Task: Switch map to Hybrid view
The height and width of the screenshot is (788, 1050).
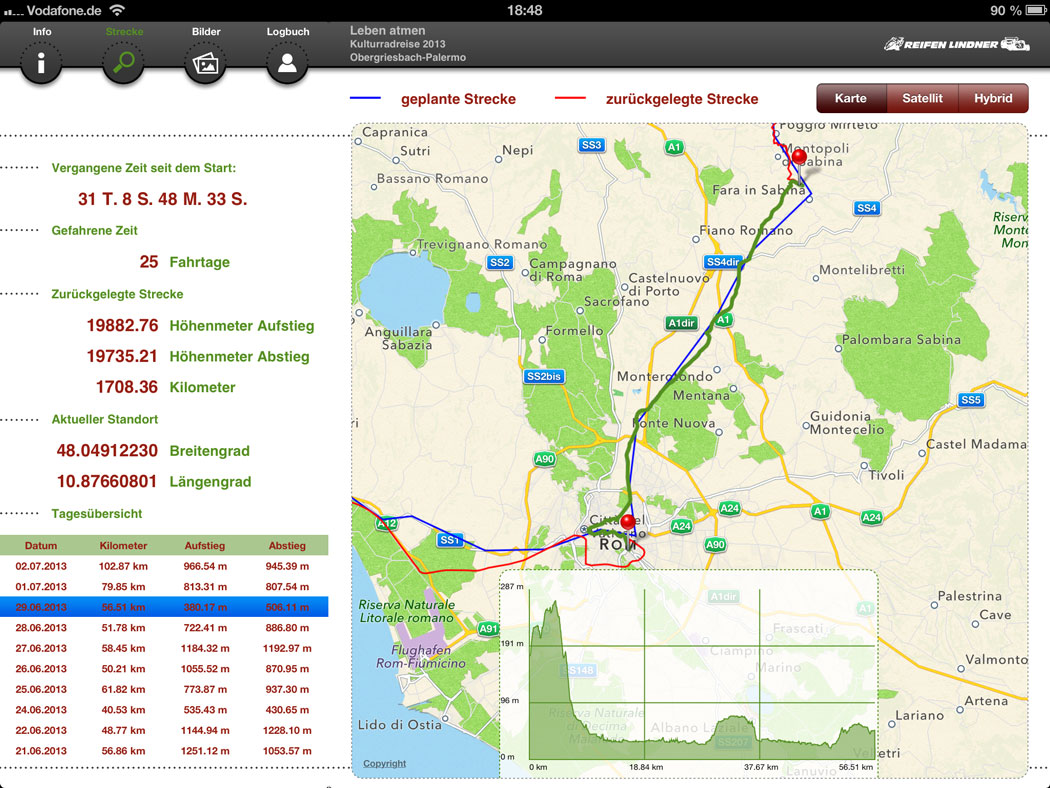Action: [993, 98]
